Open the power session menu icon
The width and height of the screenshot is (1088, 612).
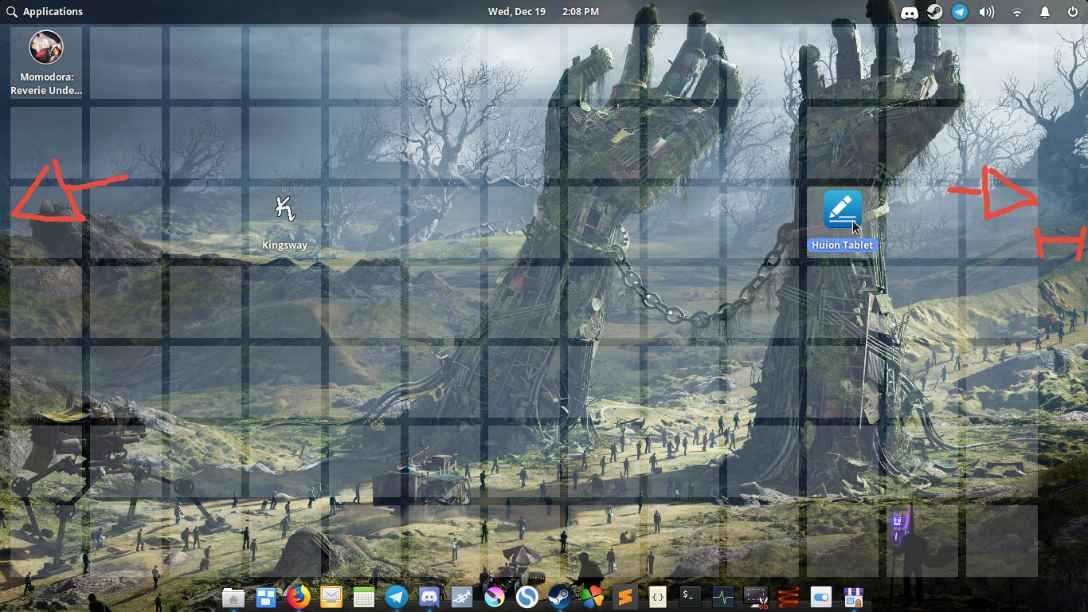(1072, 12)
